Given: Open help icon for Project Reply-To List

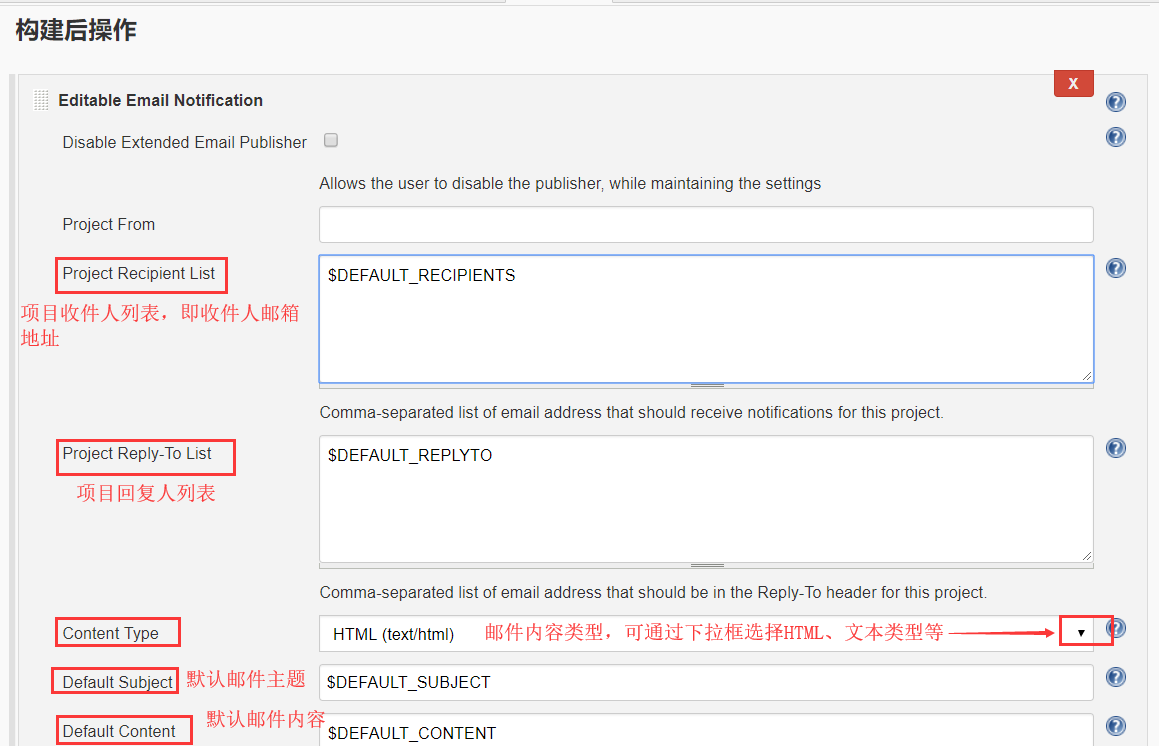Looking at the screenshot, I should coord(1115,448).
